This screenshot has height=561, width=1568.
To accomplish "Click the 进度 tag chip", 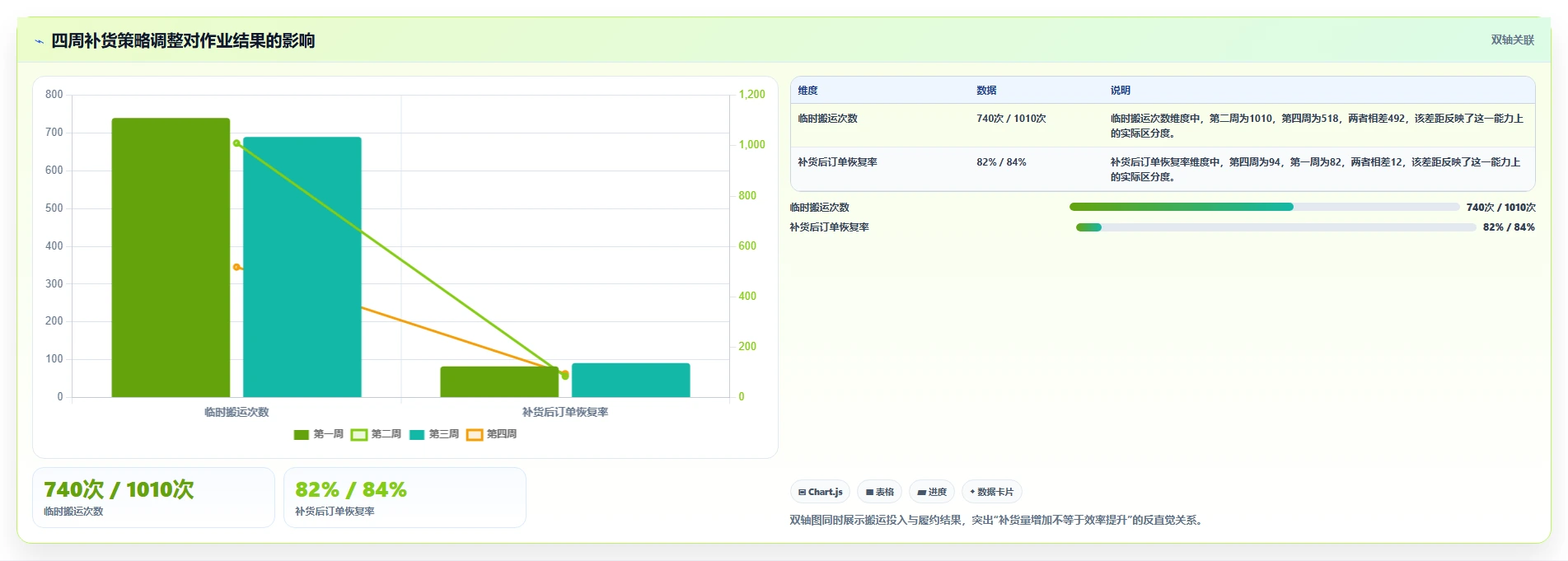I will pyautogui.click(x=932, y=492).
